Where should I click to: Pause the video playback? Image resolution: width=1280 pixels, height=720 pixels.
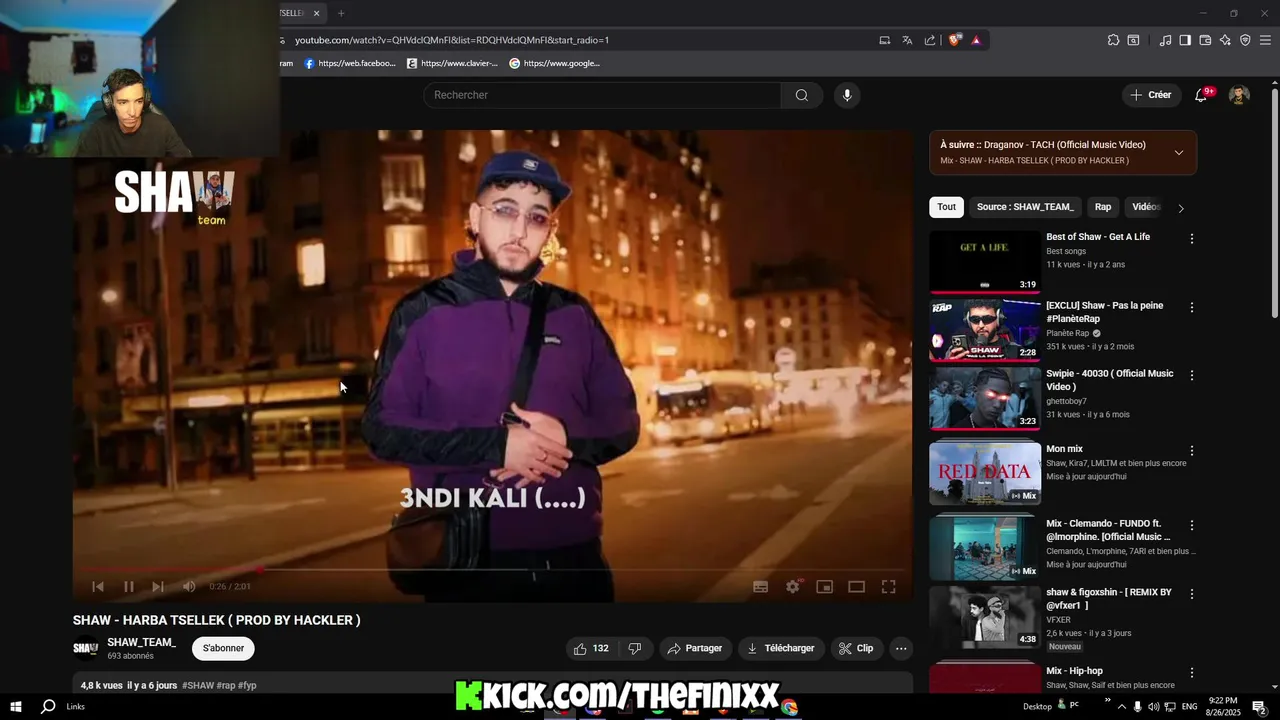pyautogui.click(x=128, y=587)
